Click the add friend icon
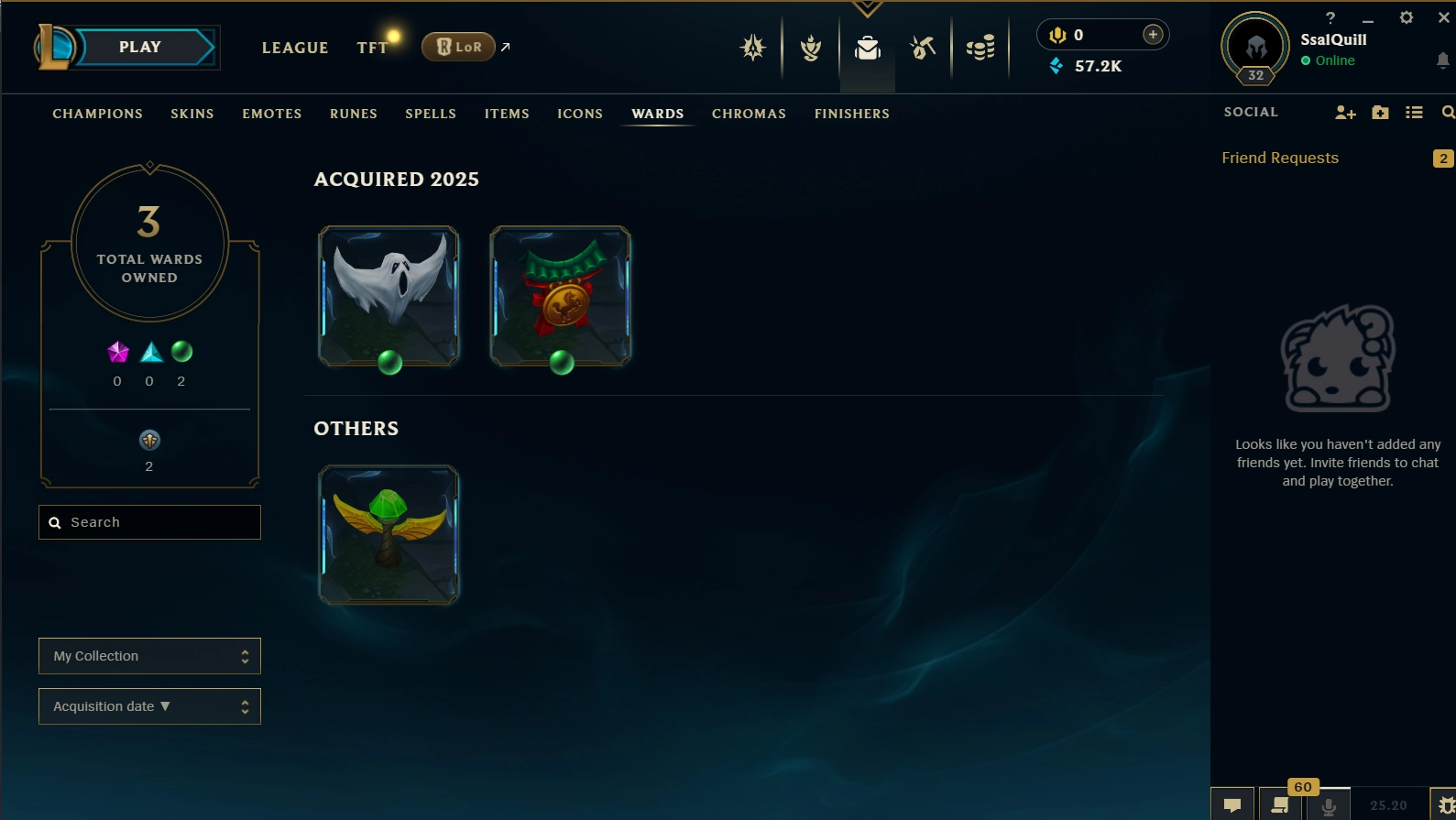The height and width of the screenshot is (820, 1456). click(1345, 112)
